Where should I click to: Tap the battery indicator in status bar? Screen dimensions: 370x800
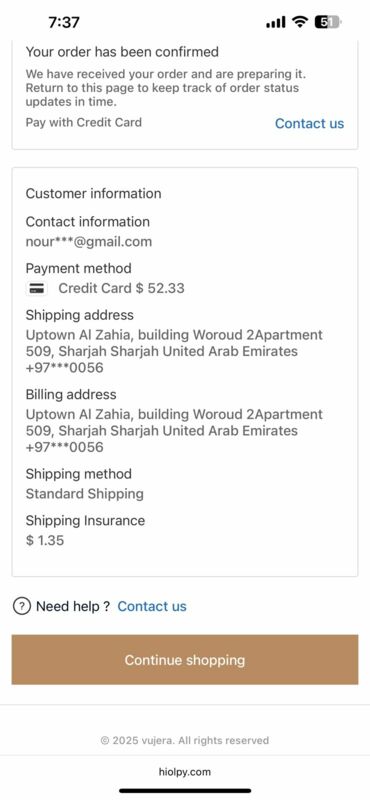pos(328,22)
